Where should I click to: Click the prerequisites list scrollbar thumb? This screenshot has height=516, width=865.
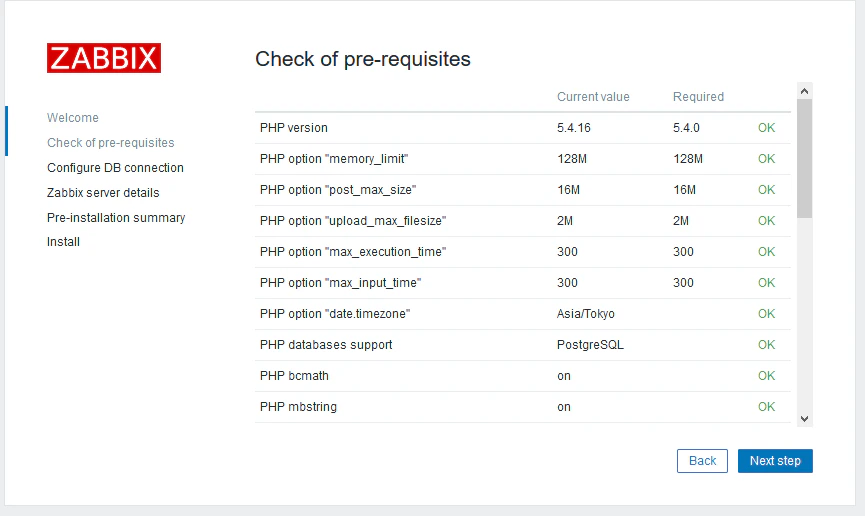coord(805,158)
